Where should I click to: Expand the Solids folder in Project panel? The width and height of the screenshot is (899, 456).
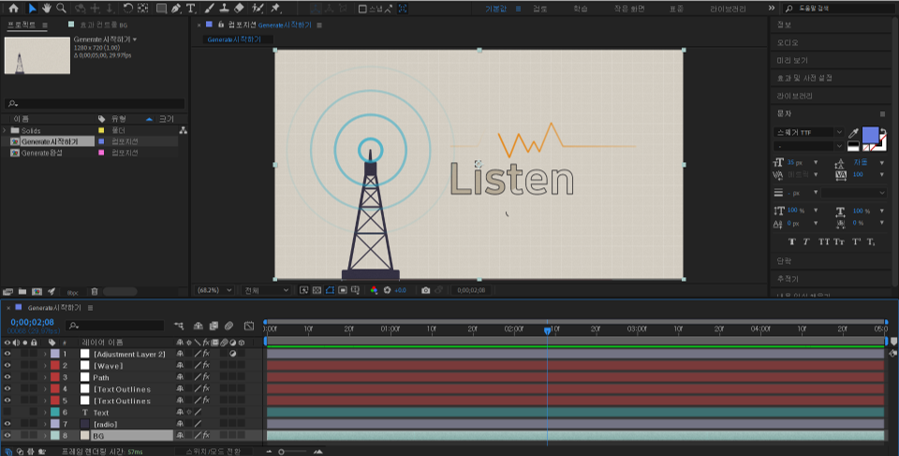5,130
